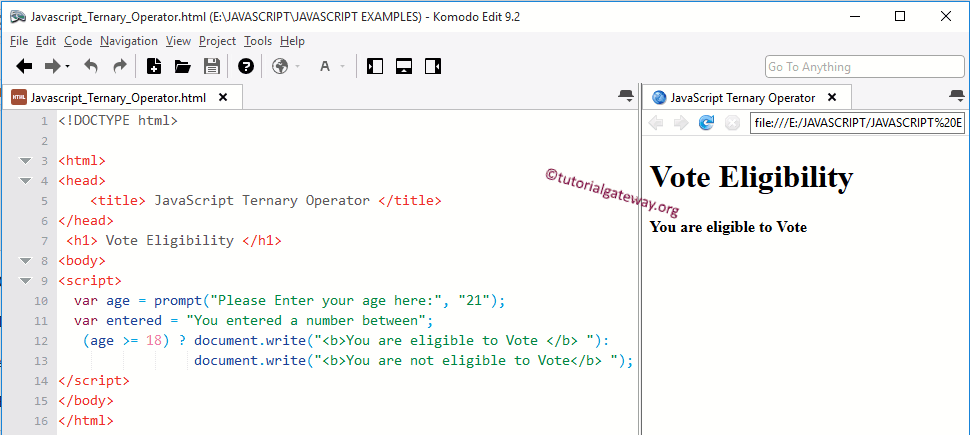Click the DOCTYPE html text on line 1
The width and height of the screenshot is (970, 435).
pos(118,121)
